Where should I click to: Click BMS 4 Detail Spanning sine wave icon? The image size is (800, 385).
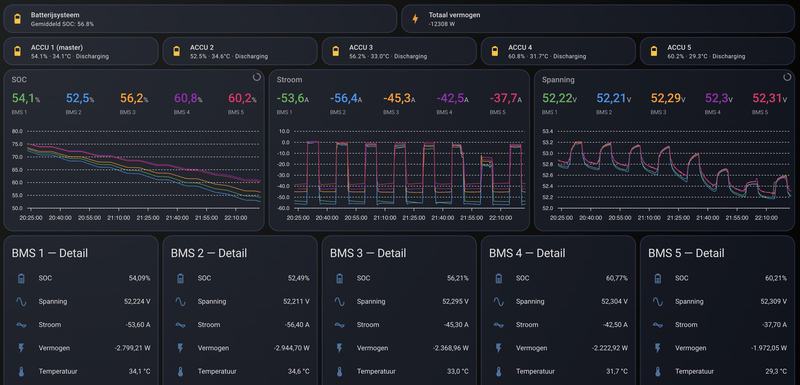point(498,301)
